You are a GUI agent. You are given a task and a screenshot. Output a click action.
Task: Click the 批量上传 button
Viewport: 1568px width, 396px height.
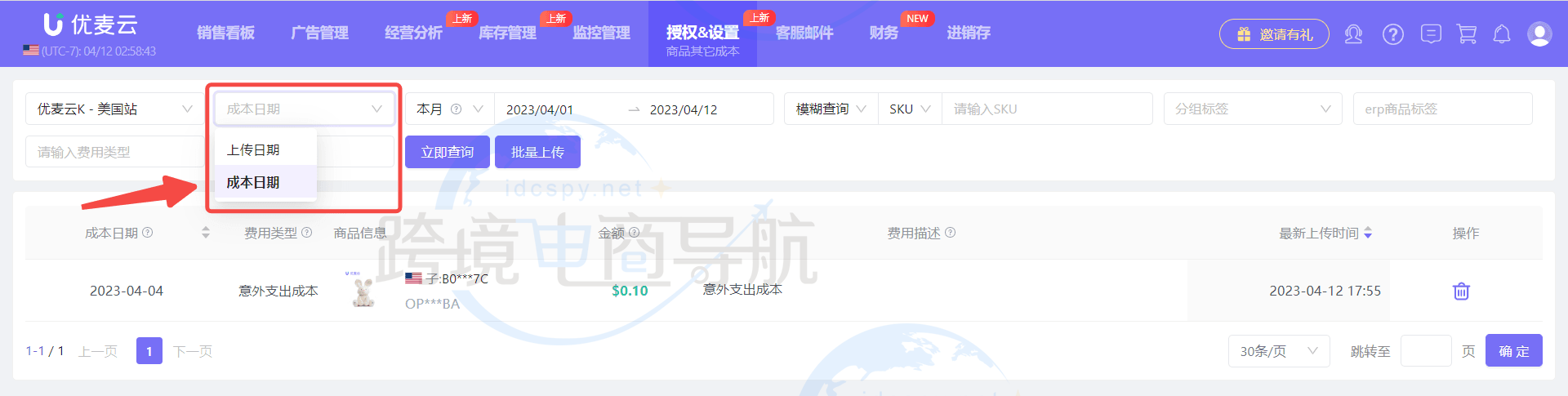537,153
